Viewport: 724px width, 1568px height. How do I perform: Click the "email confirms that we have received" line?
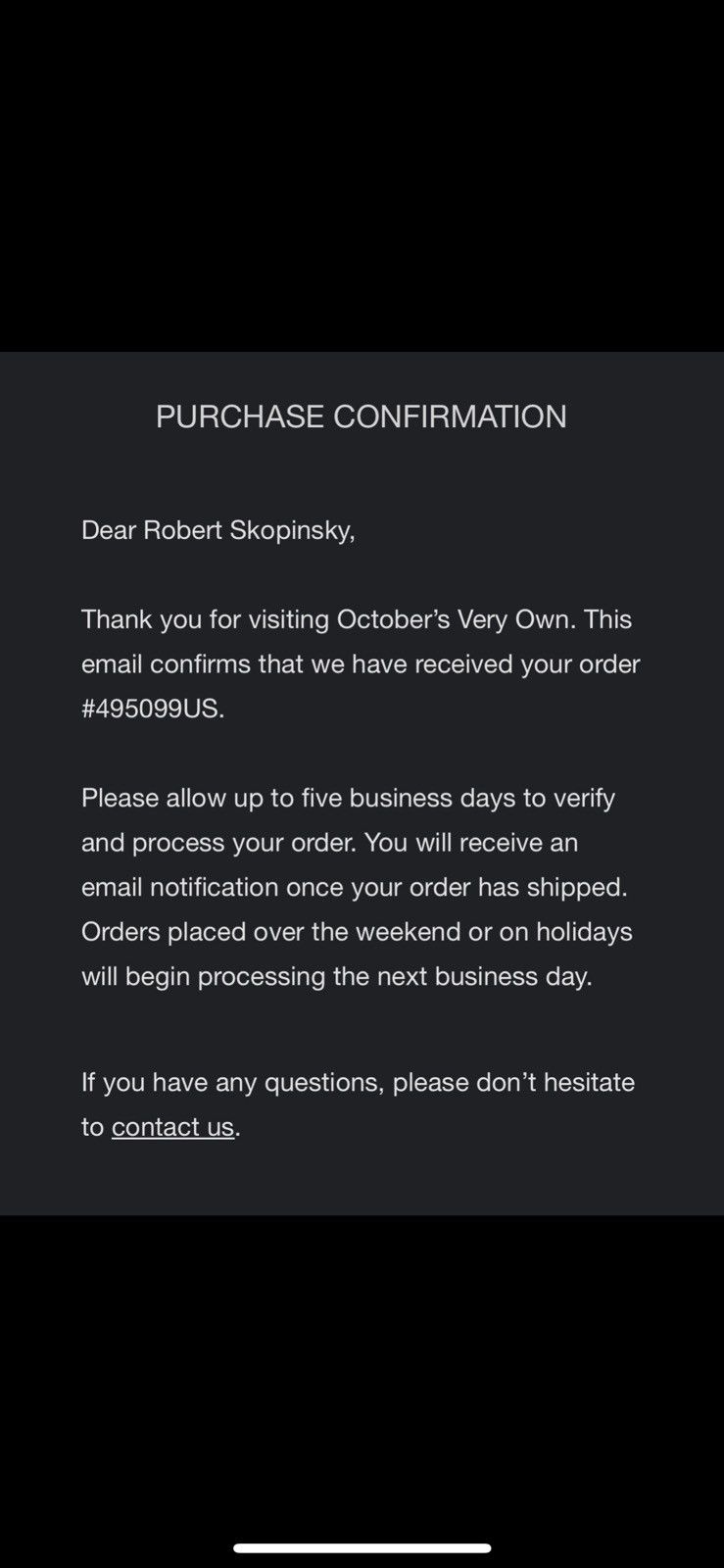[361, 664]
